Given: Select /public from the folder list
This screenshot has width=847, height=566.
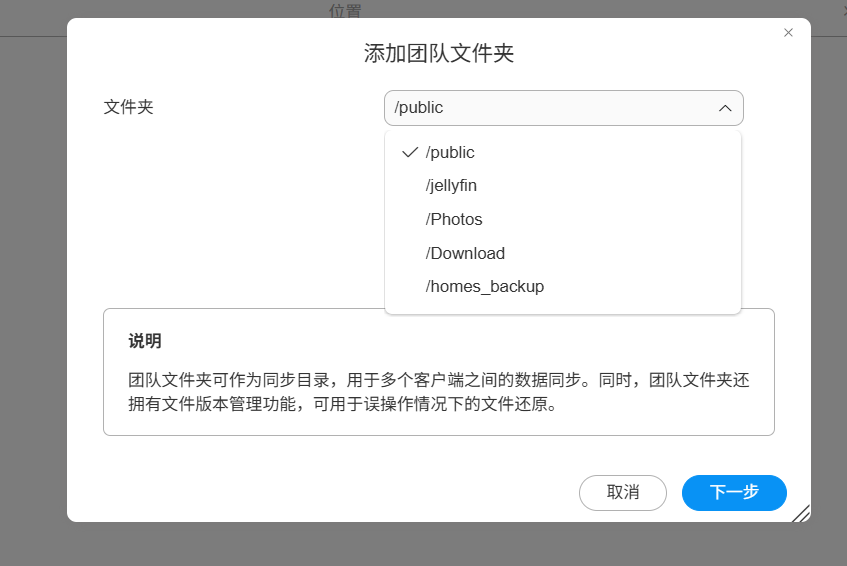Looking at the screenshot, I should click(563, 152).
